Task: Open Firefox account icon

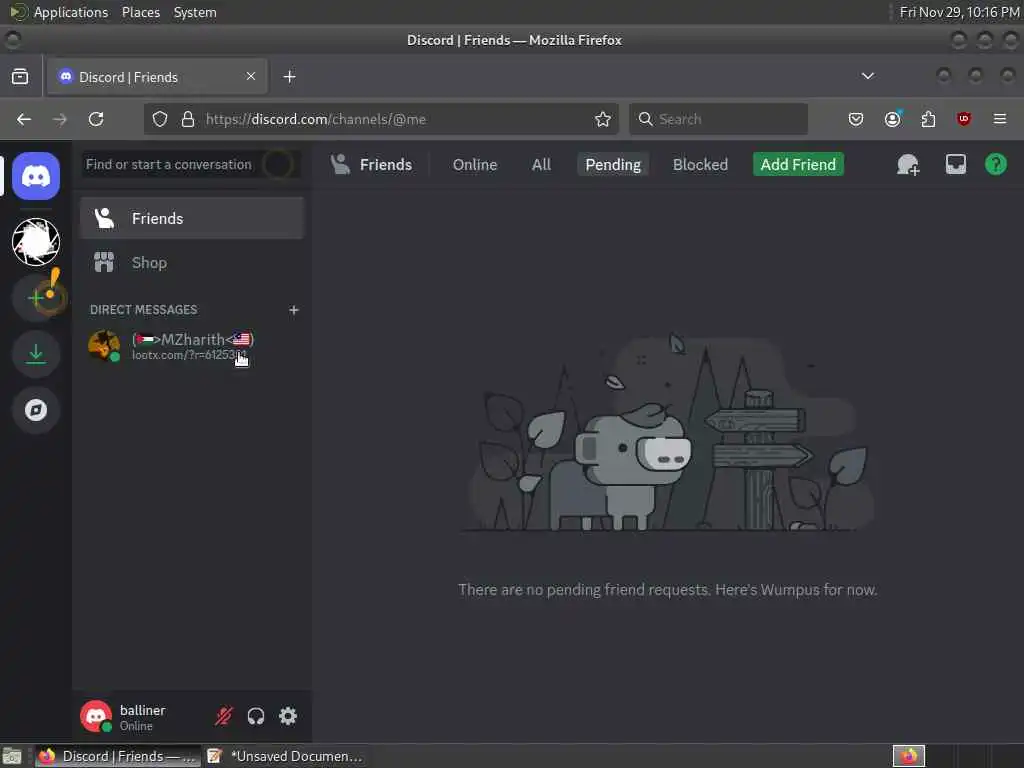Action: [892, 119]
